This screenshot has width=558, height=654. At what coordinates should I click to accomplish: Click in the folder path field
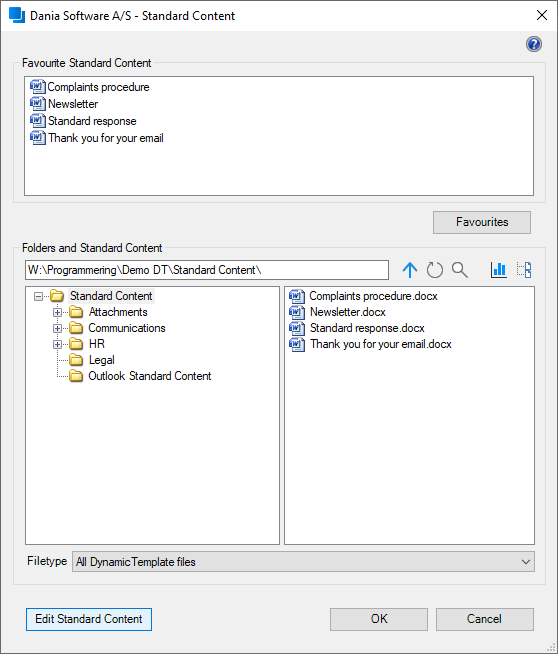coord(207,270)
